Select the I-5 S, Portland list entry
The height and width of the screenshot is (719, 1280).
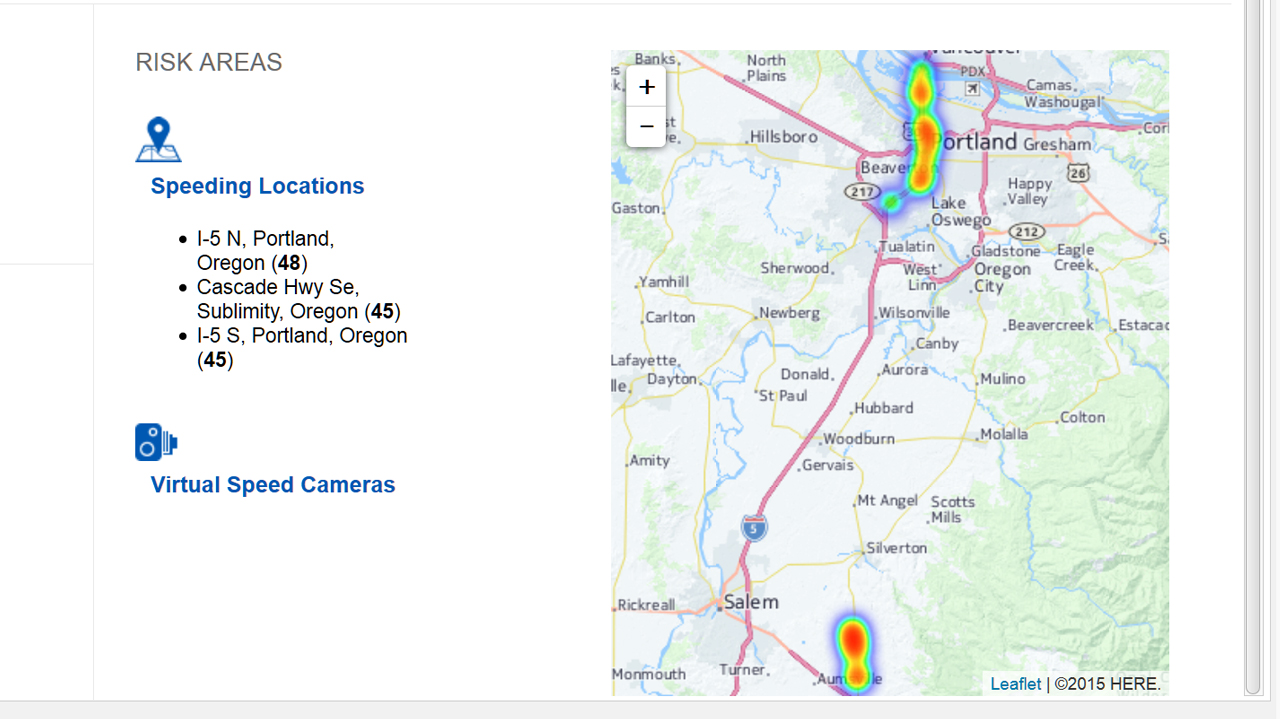point(301,347)
